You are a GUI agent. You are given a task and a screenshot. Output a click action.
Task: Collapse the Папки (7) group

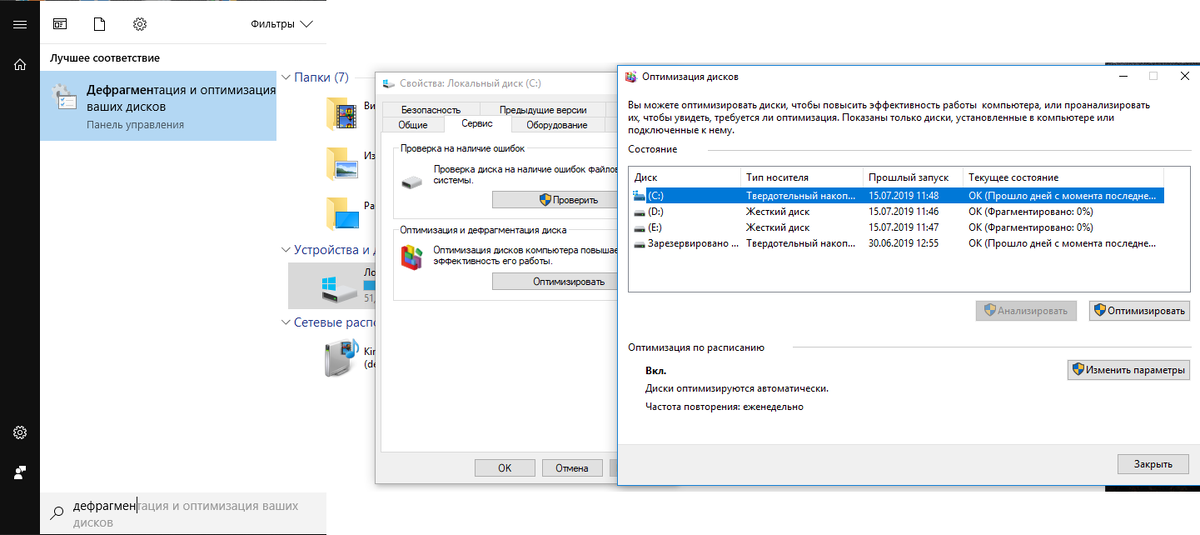point(285,78)
